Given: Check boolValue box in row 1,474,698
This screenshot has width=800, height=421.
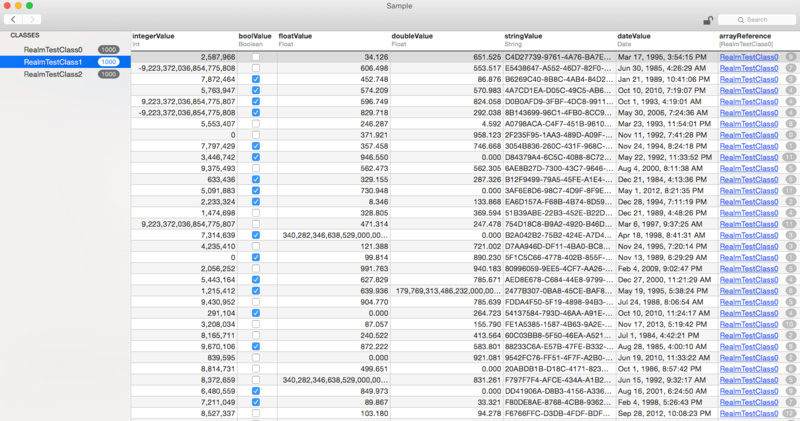Looking at the screenshot, I should (x=256, y=213).
